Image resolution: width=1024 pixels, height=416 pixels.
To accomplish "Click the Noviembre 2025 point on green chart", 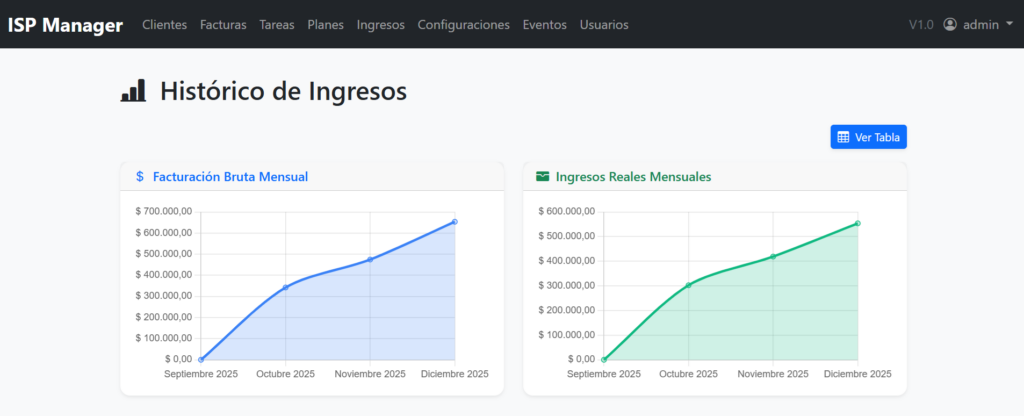I will (773, 257).
